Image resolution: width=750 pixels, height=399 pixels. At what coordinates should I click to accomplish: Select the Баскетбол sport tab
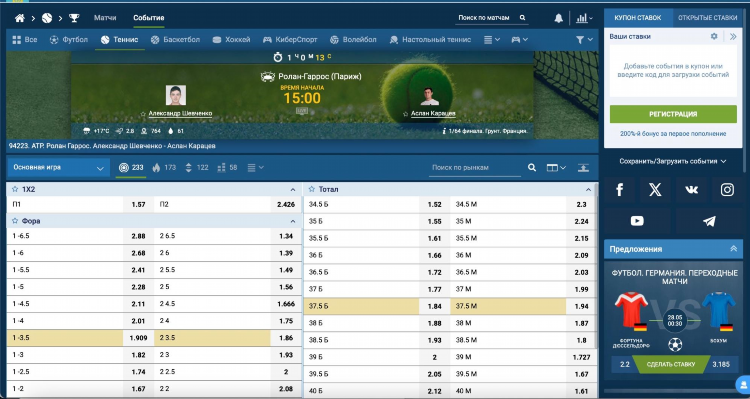175,40
